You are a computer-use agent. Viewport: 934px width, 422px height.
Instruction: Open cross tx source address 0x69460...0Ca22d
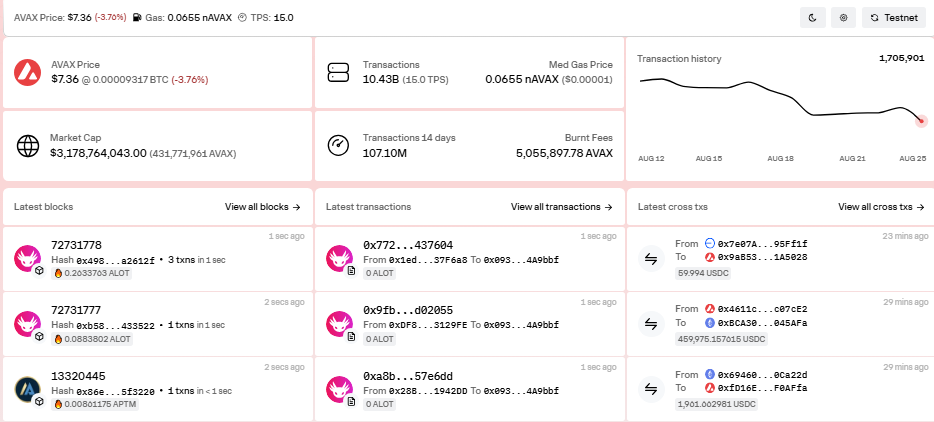(x=762, y=375)
